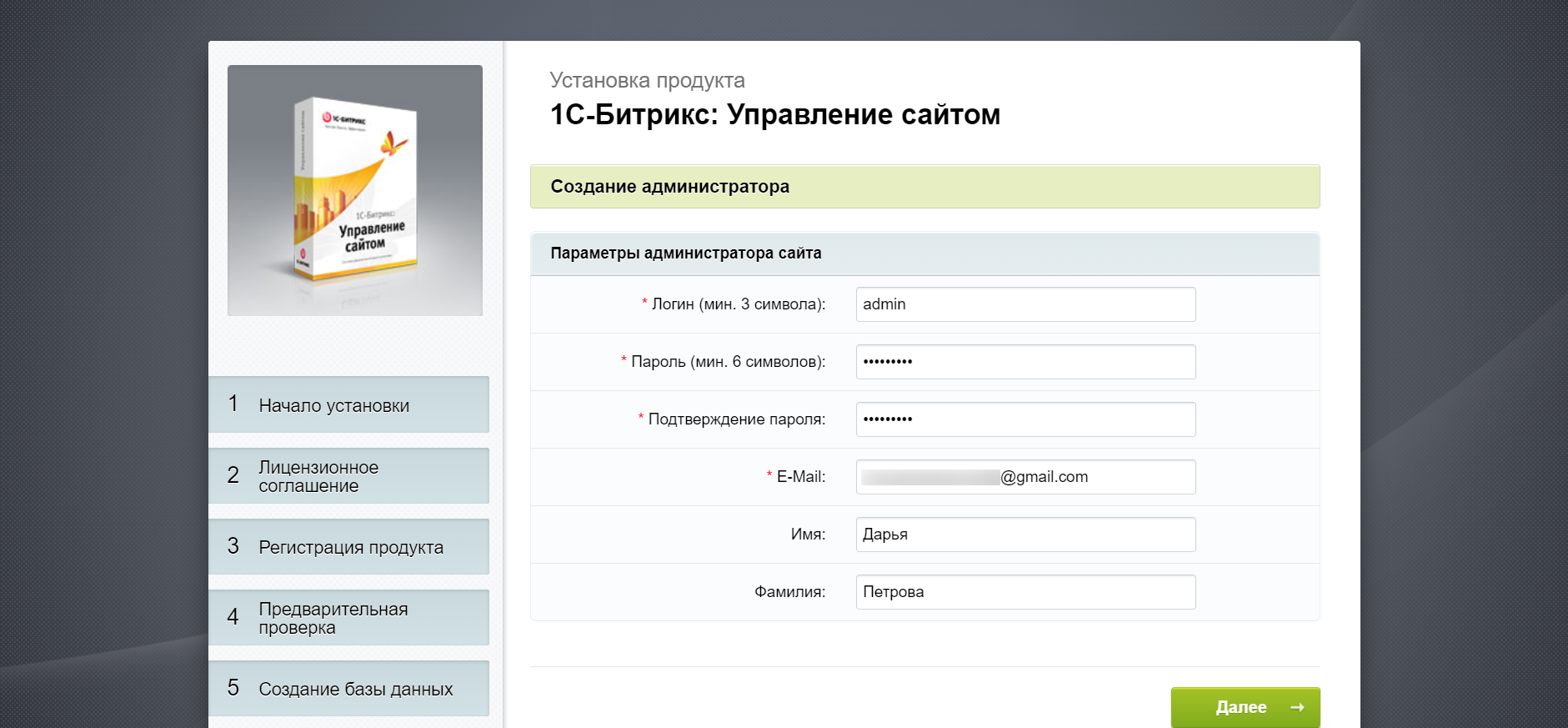Focus the Логин input field containing admin

click(1025, 304)
